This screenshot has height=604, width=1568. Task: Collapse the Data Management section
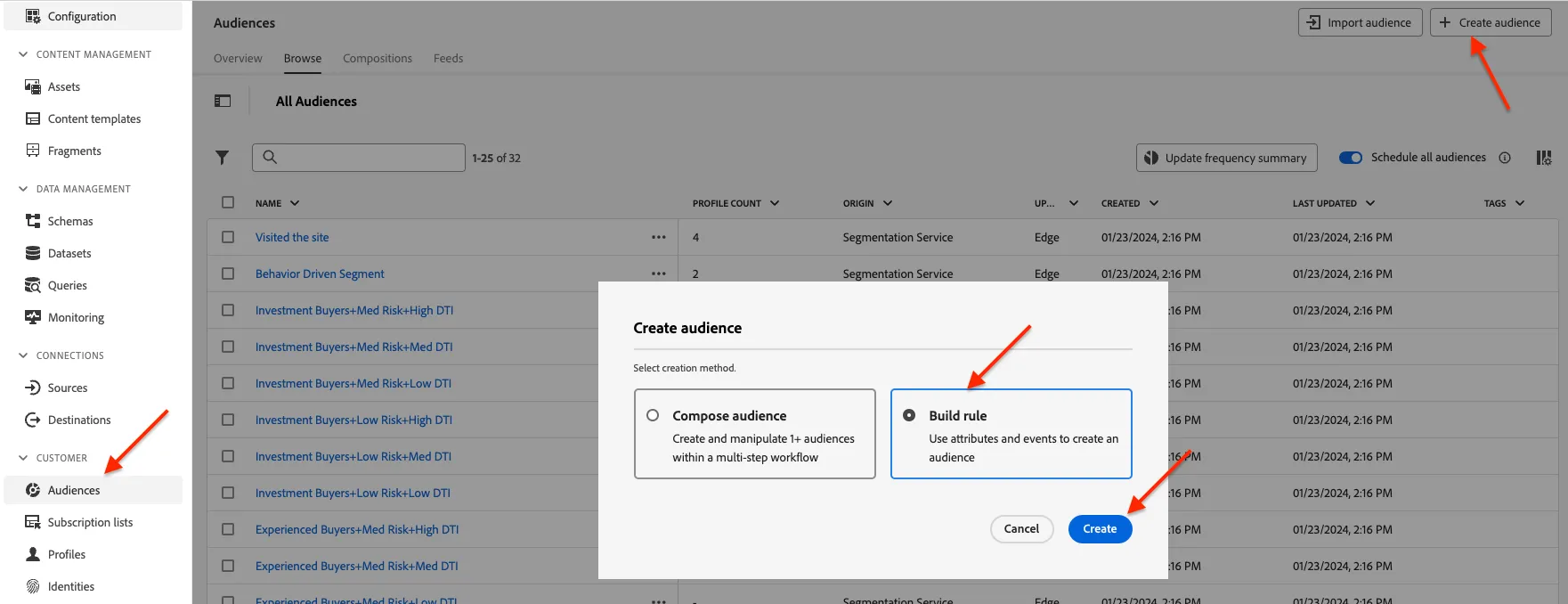[23, 189]
